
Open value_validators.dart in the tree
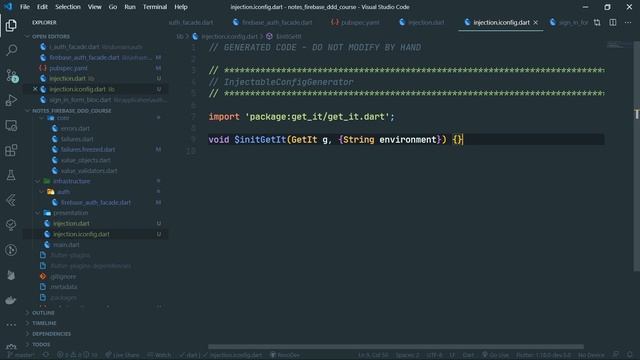(x=89, y=171)
